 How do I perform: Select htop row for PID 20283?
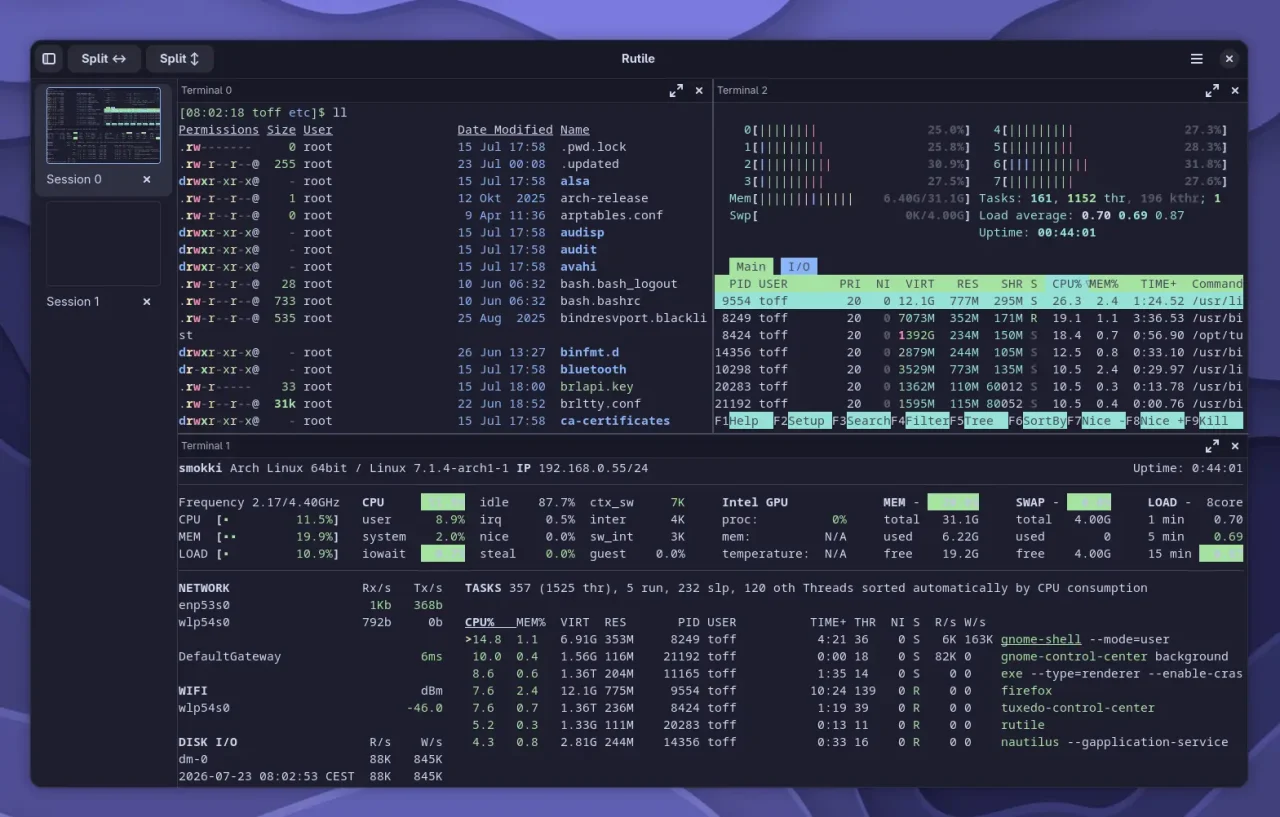point(979,386)
